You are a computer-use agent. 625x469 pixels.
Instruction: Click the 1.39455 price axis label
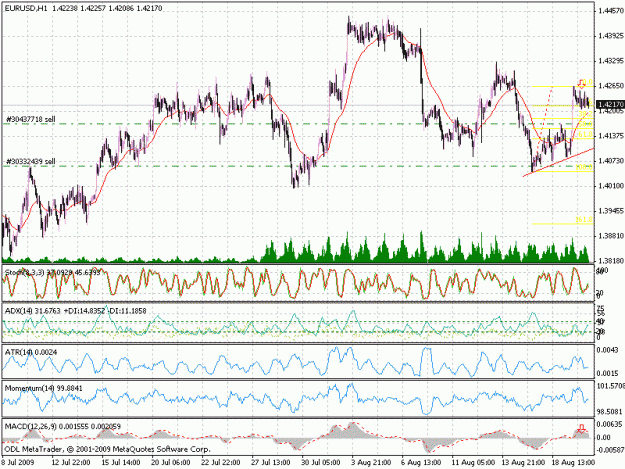coord(611,211)
